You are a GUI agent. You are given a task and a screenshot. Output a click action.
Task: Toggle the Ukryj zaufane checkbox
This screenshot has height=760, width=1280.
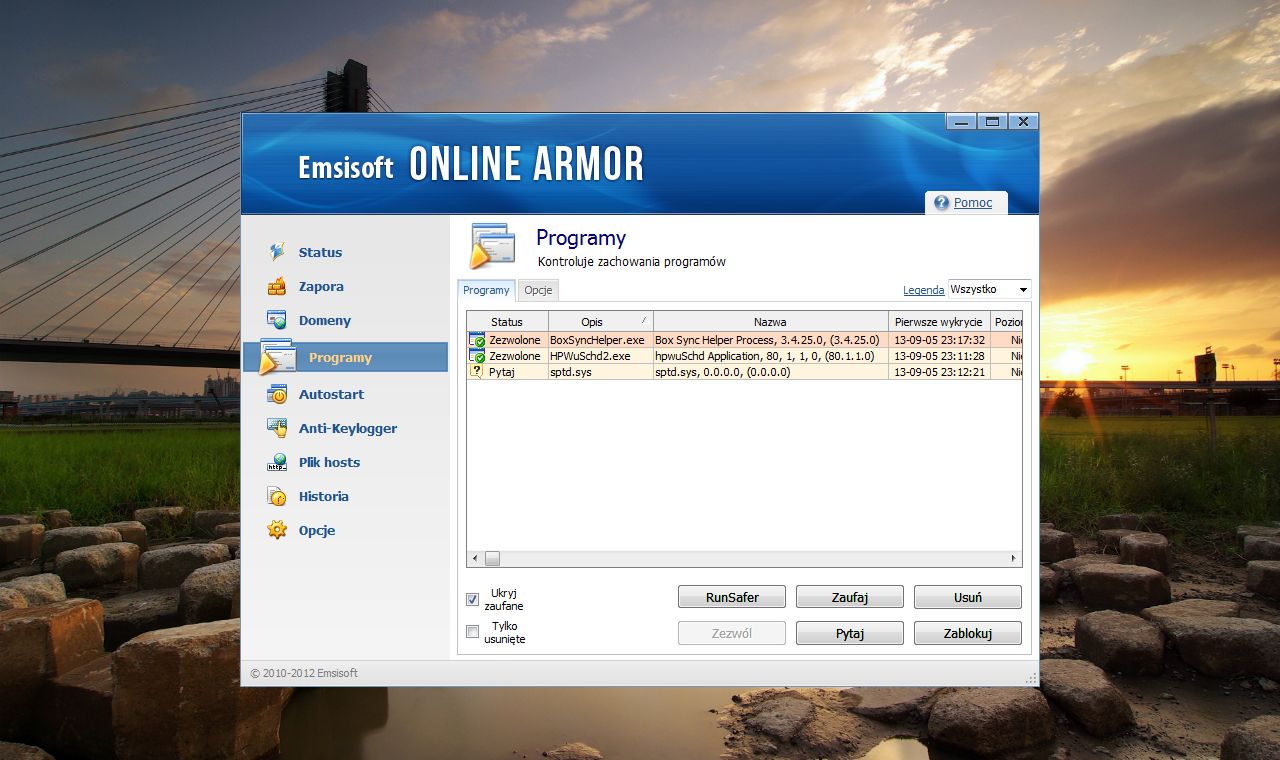click(x=473, y=600)
